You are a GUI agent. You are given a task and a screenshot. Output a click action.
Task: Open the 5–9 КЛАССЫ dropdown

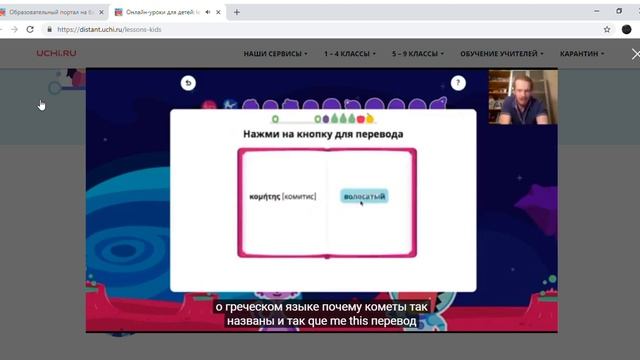coord(418,53)
